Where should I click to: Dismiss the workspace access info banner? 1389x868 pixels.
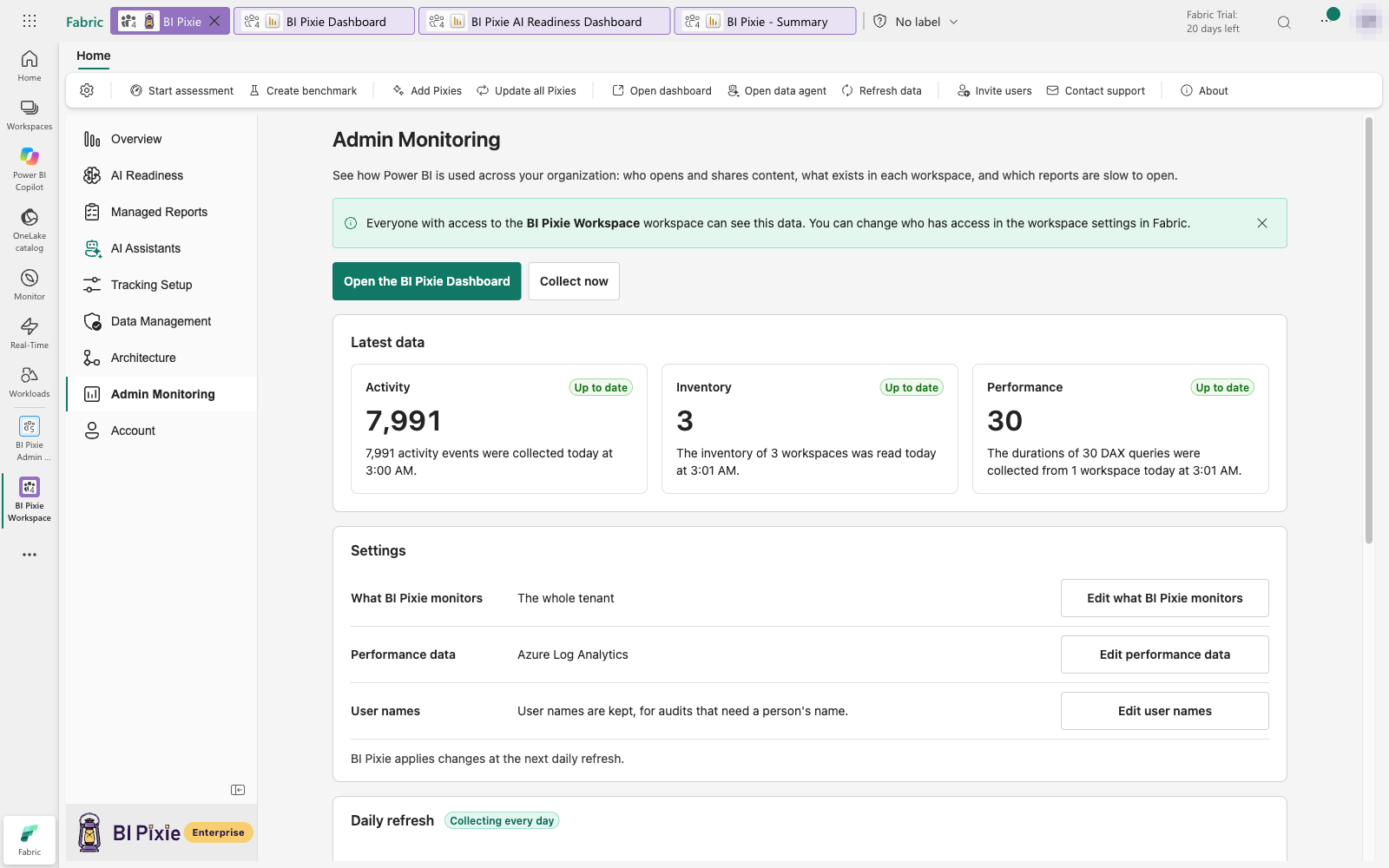point(1262,223)
